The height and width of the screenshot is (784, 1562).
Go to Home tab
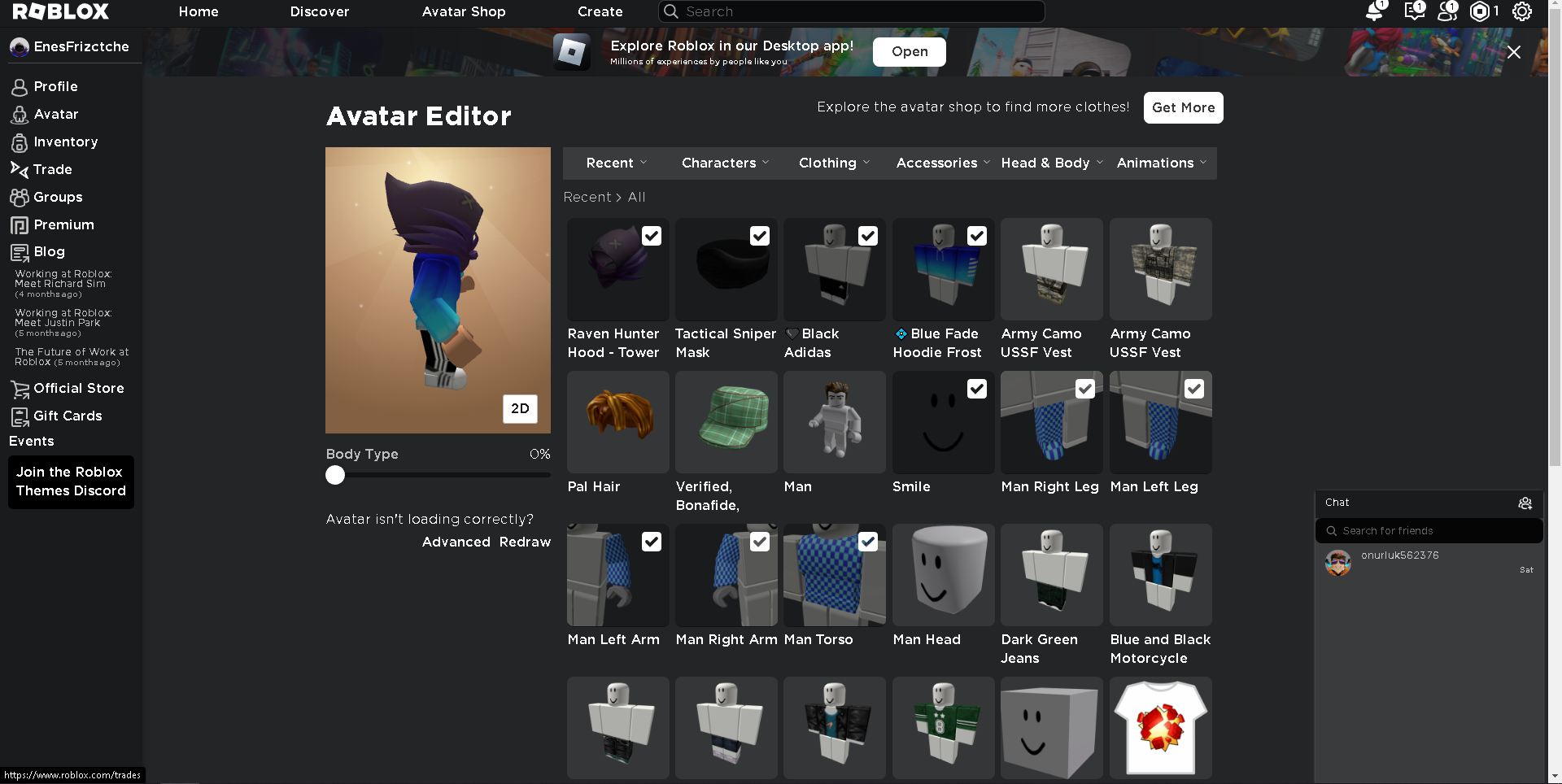pyautogui.click(x=199, y=11)
